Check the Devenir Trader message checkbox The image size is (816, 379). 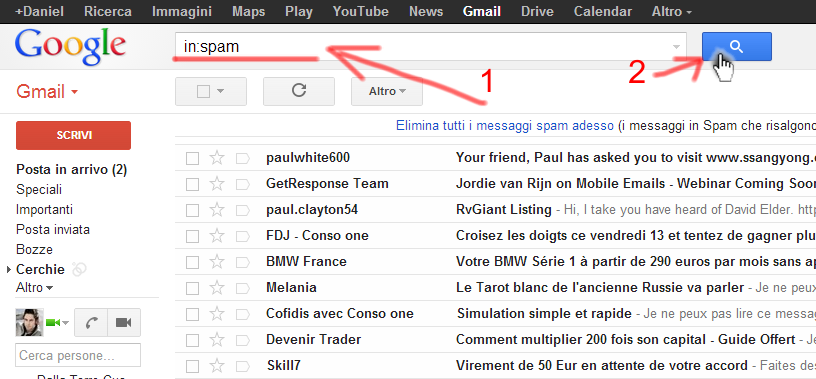pos(193,340)
